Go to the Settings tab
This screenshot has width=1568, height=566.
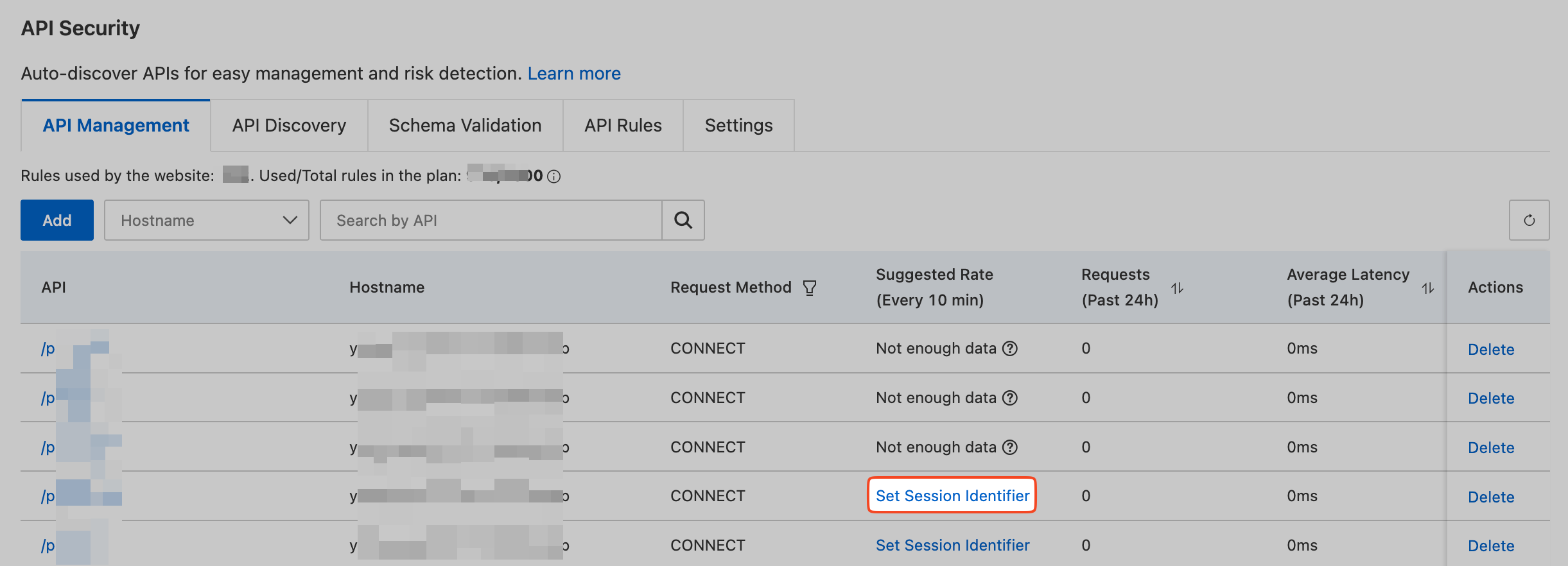(738, 125)
